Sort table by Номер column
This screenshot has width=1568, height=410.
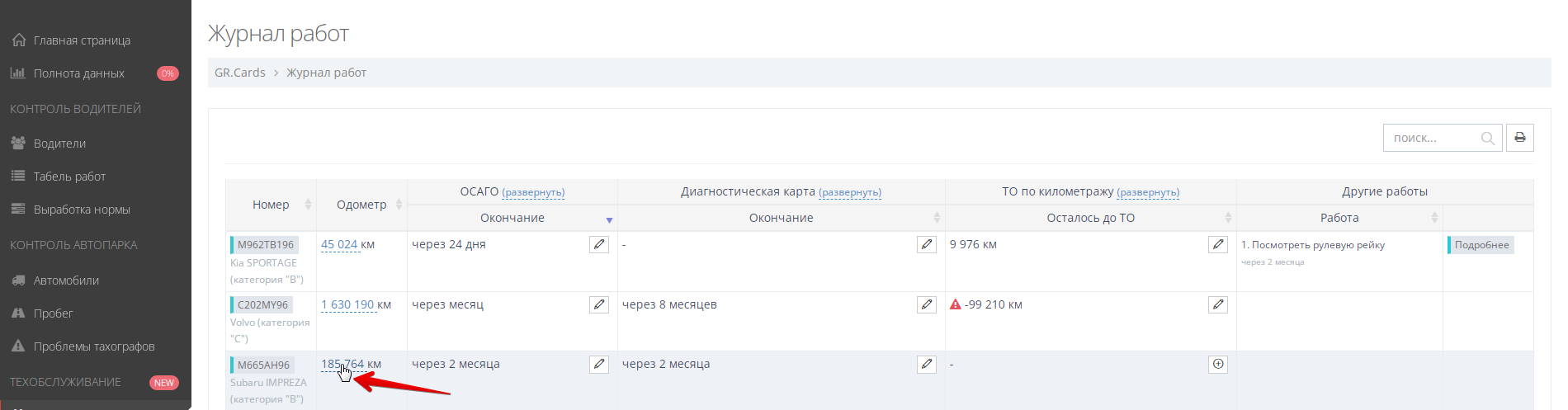click(x=271, y=205)
